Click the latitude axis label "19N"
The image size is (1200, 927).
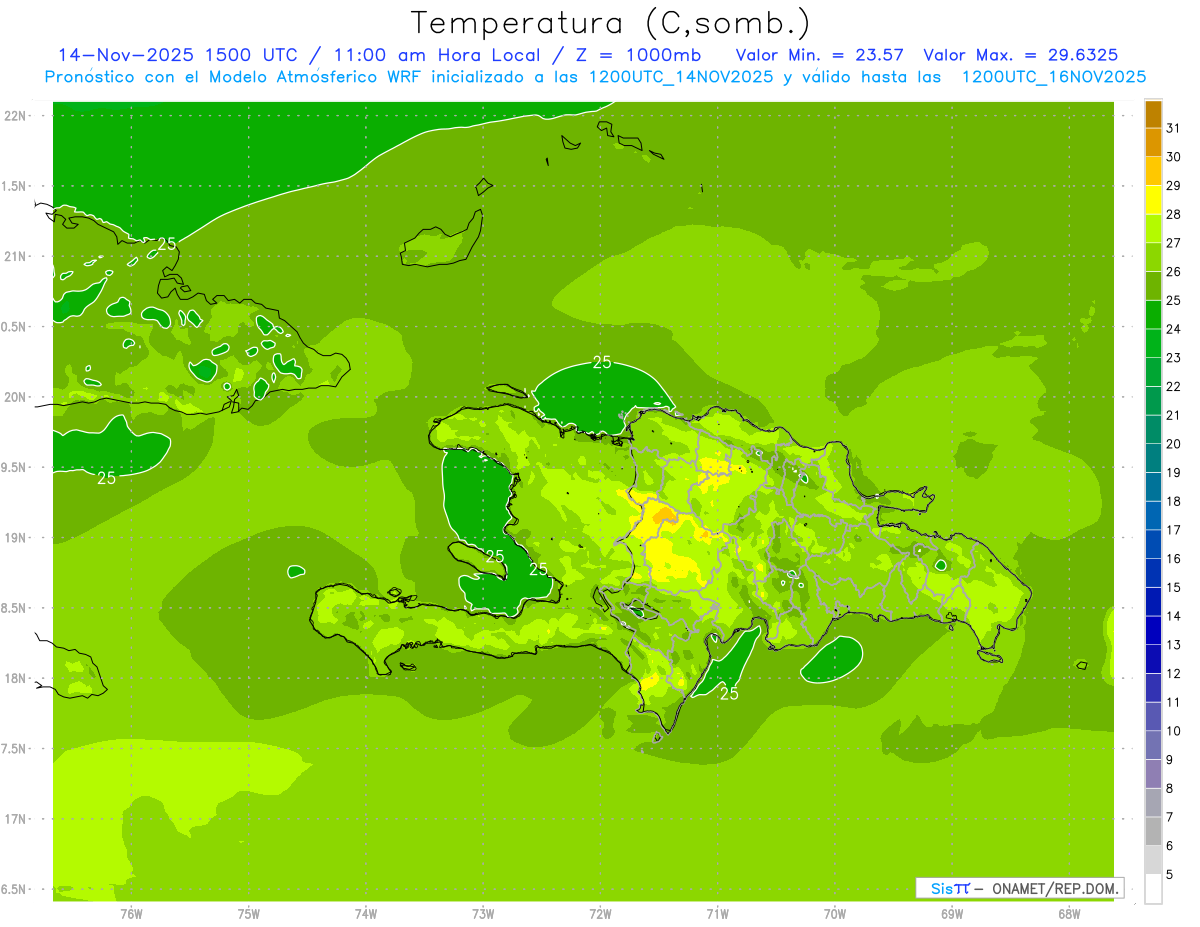[x=17, y=538]
